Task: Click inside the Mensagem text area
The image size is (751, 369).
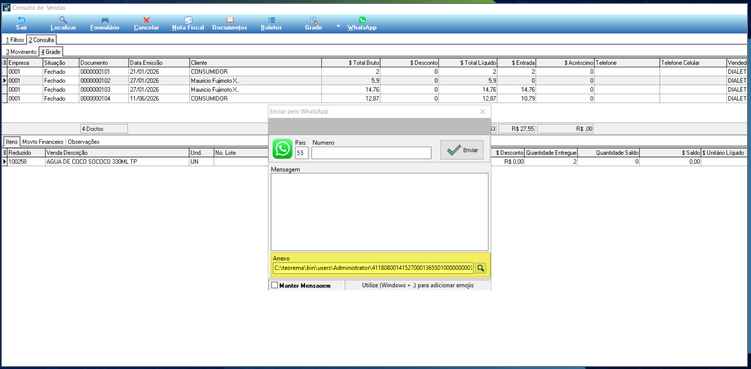Action: click(x=380, y=212)
